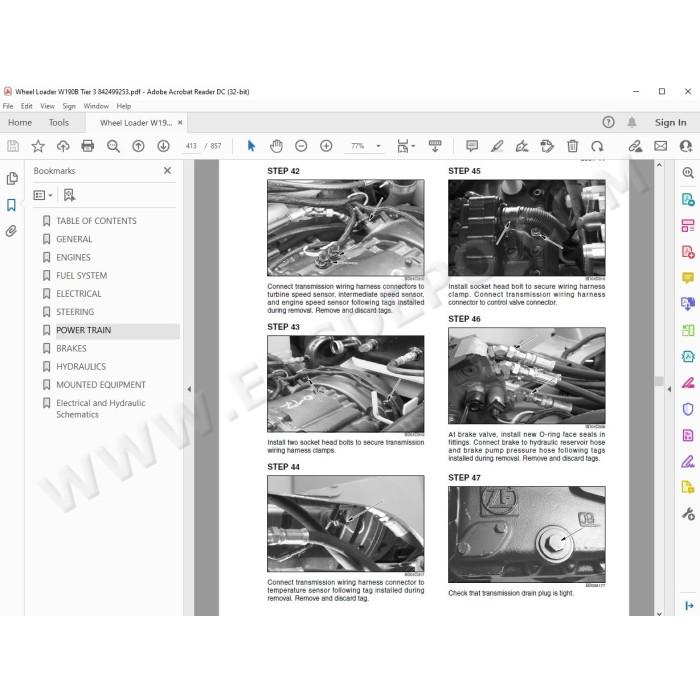The height and width of the screenshot is (700, 700).
Task: Click the Print file icon
Action: pyautogui.click(x=88, y=146)
